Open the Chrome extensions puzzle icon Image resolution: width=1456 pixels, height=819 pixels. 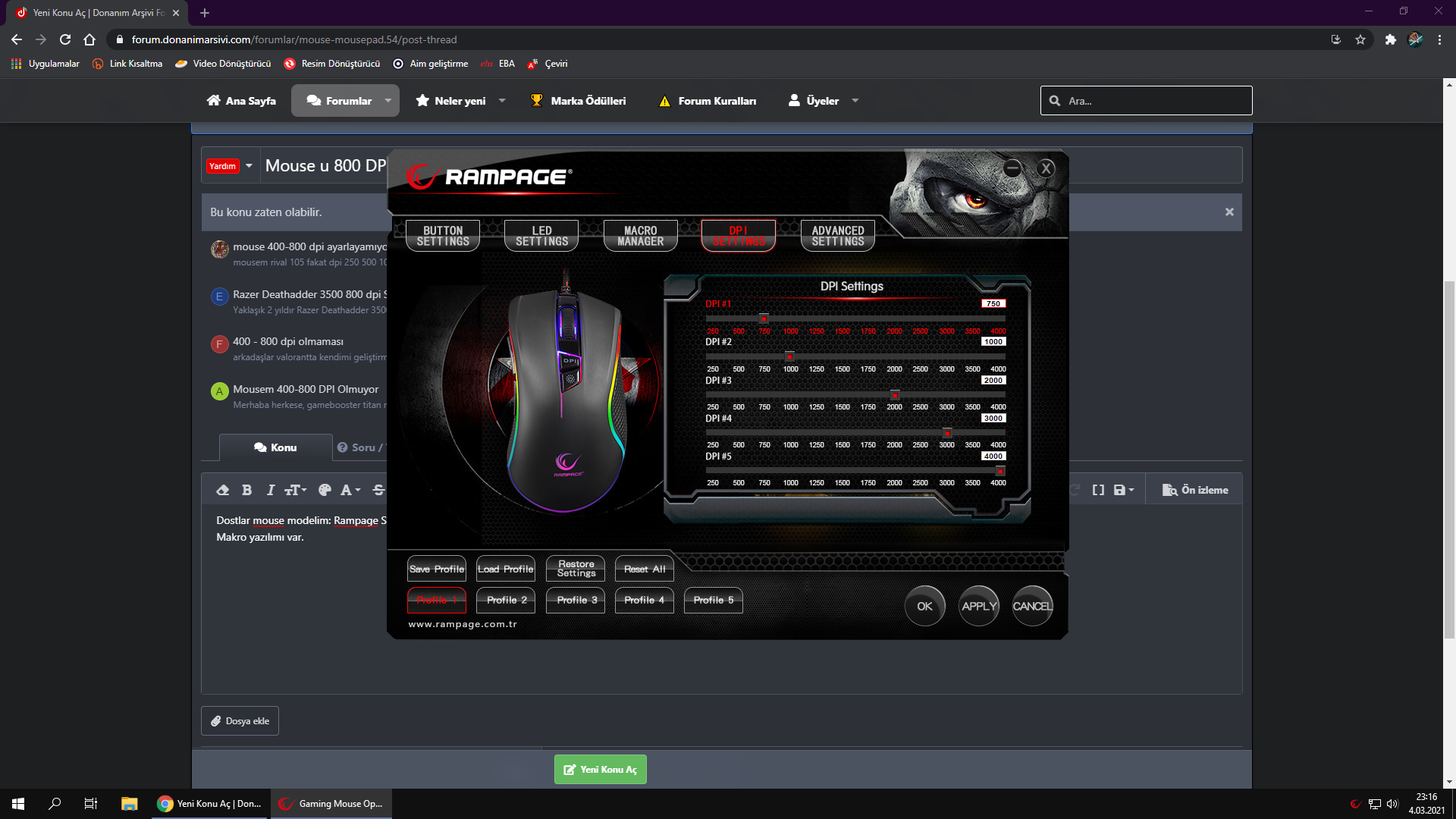[x=1390, y=39]
